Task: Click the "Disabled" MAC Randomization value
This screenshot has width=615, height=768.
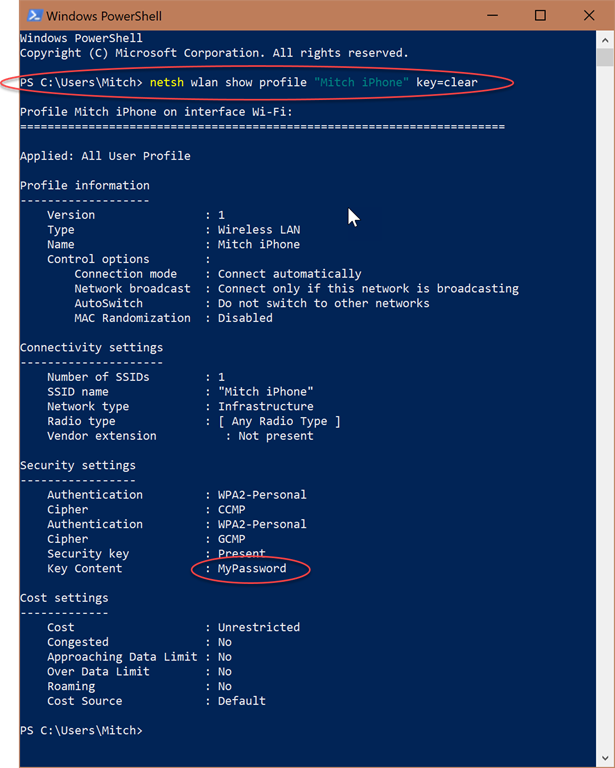Action: pyautogui.click(x=245, y=318)
